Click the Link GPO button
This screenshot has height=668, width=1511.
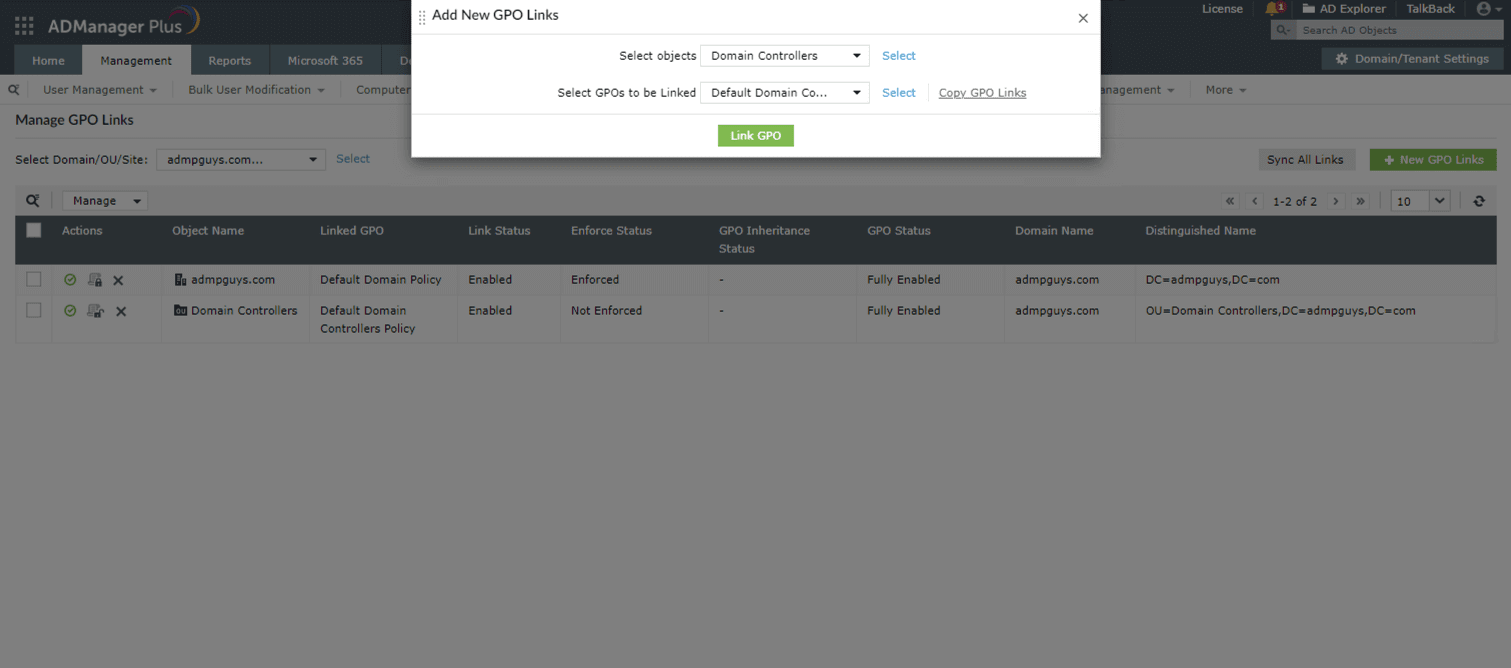click(756, 136)
